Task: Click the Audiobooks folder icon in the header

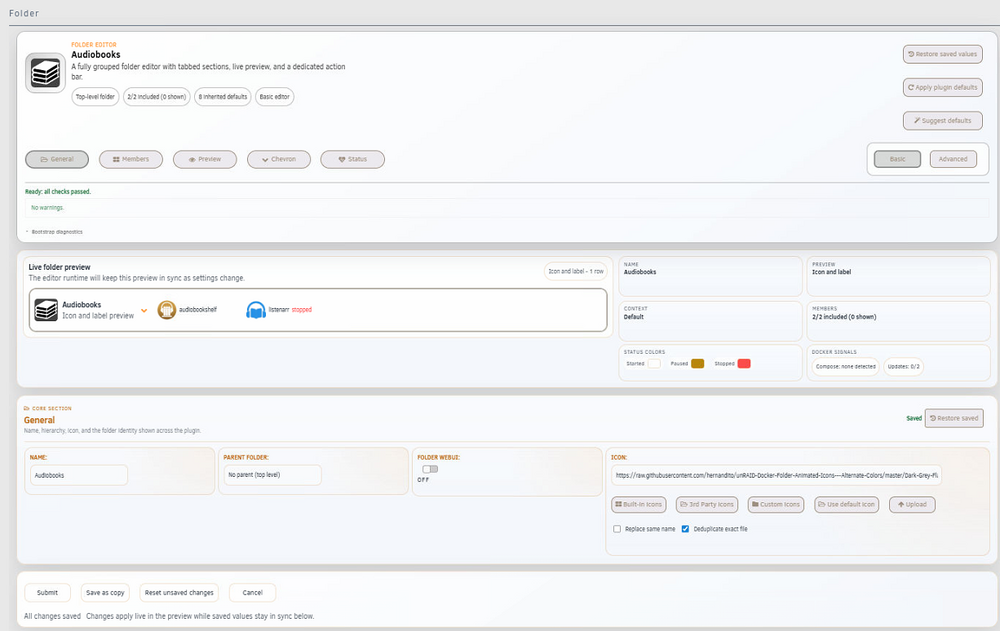Action: (45, 73)
